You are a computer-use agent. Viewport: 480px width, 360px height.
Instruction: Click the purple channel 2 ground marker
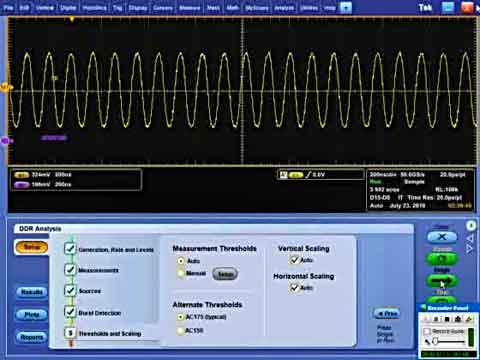coord(6,141)
